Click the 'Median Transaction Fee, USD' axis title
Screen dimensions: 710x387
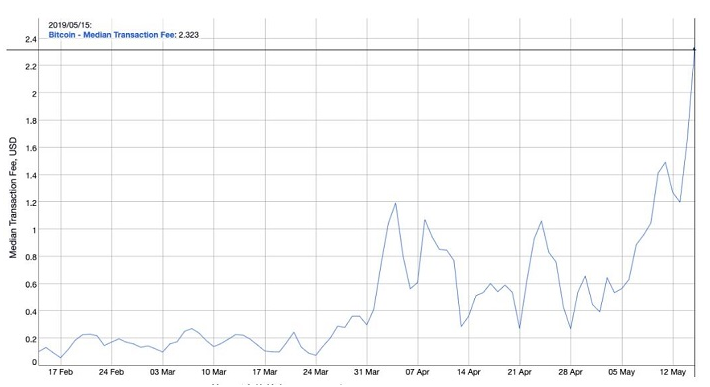click(x=13, y=197)
